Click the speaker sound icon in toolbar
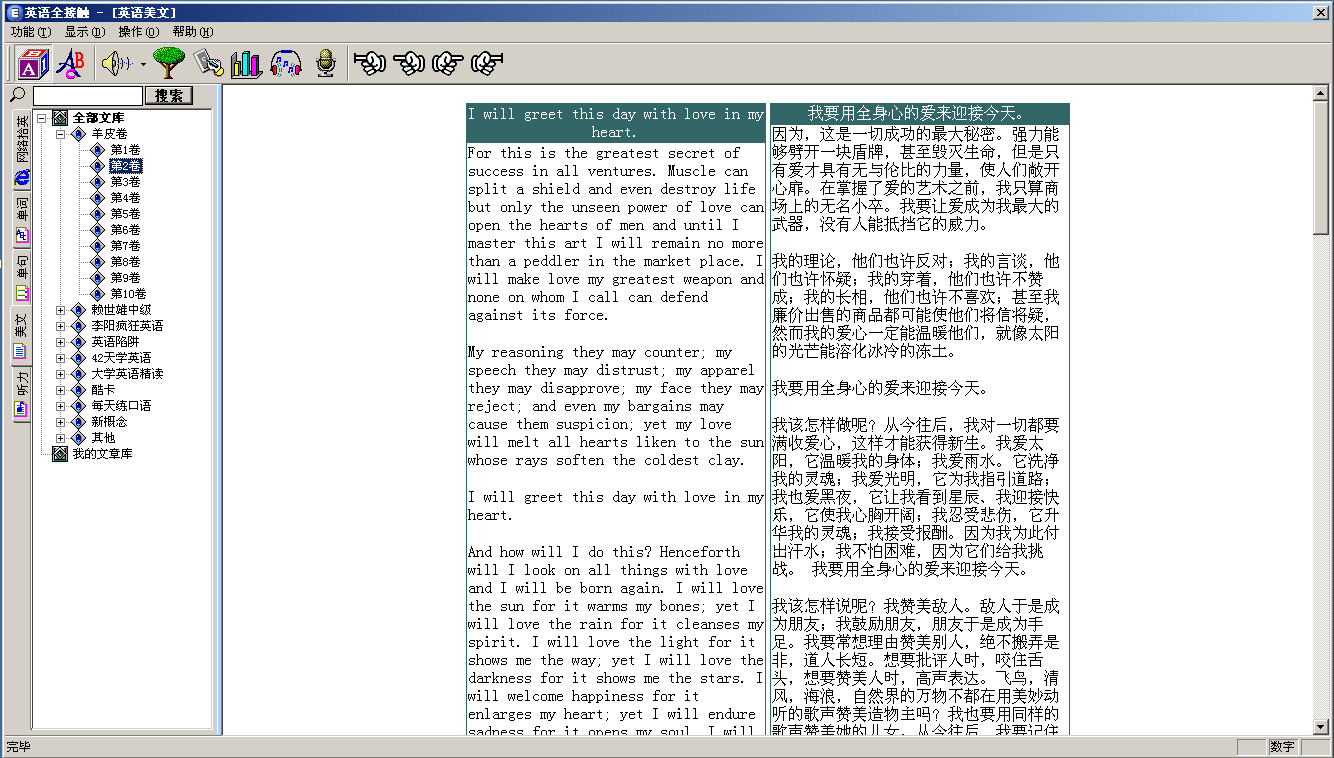The image size is (1334, 758). tap(115, 64)
